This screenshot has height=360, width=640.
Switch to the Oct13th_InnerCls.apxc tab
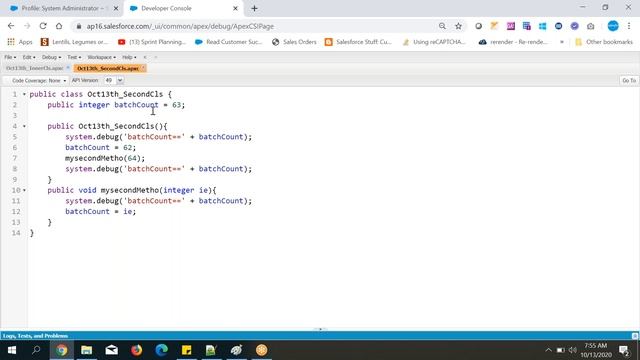pyautogui.click(x=35, y=68)
